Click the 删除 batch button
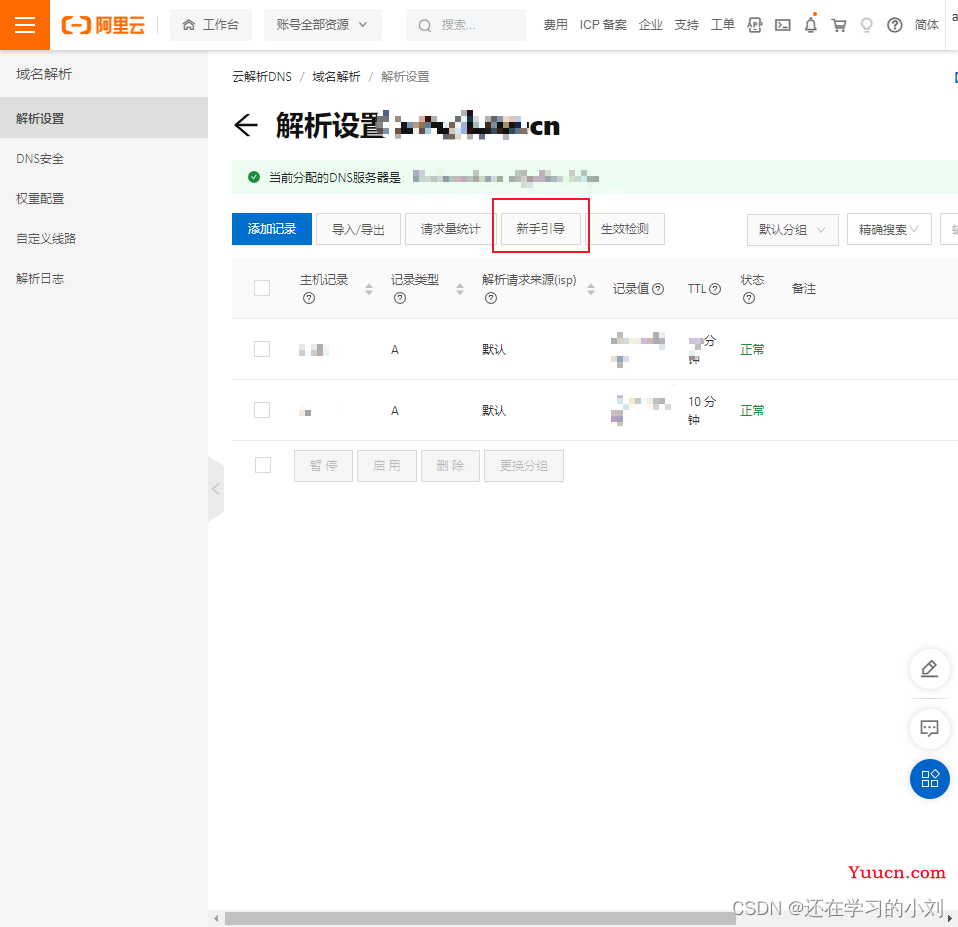This screenshot has width=958, height=927. [x=450, y=466]
